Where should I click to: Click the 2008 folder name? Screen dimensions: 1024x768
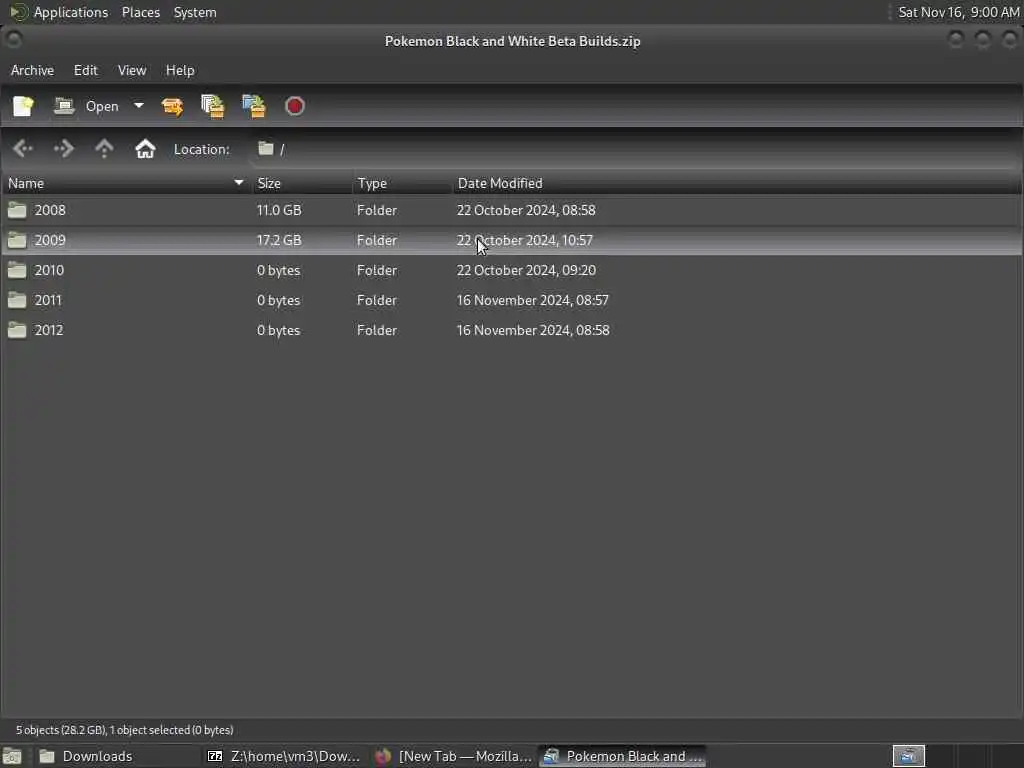[50, 210]
